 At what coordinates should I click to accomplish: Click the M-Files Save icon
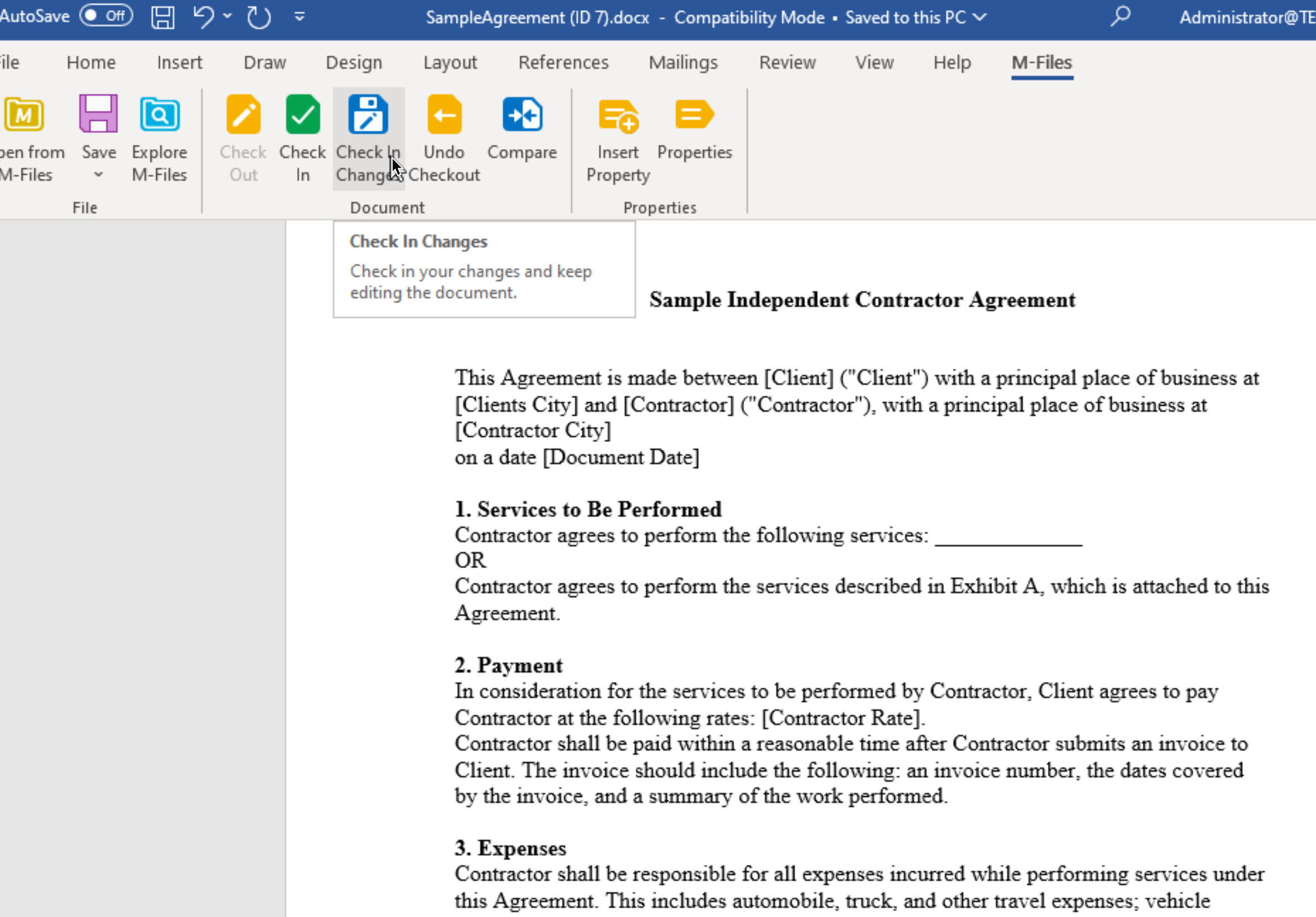pos(98,114)
